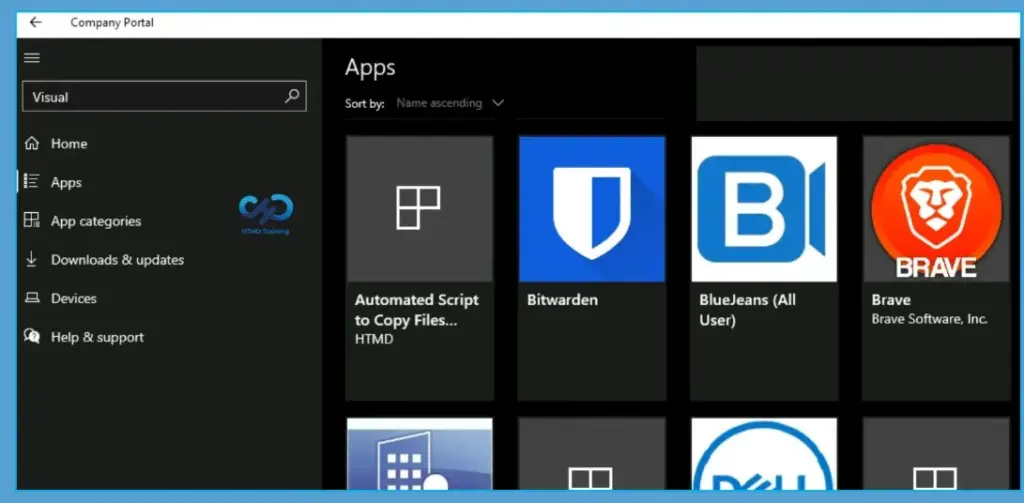The image size is (1024, 503).
Task: Open Downloads & updates
Action: (x=118, y=259)
